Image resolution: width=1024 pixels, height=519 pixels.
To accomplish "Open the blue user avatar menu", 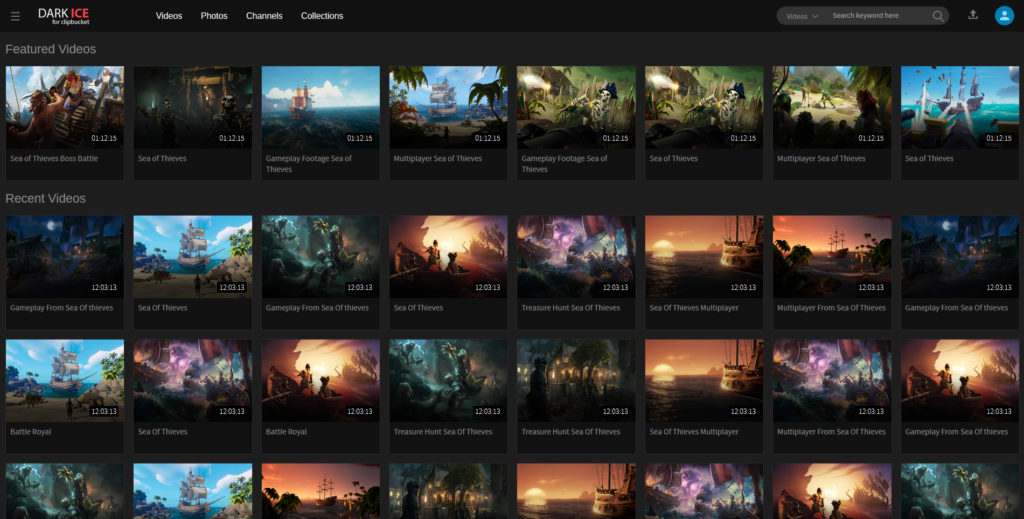I will (1004, 16).
